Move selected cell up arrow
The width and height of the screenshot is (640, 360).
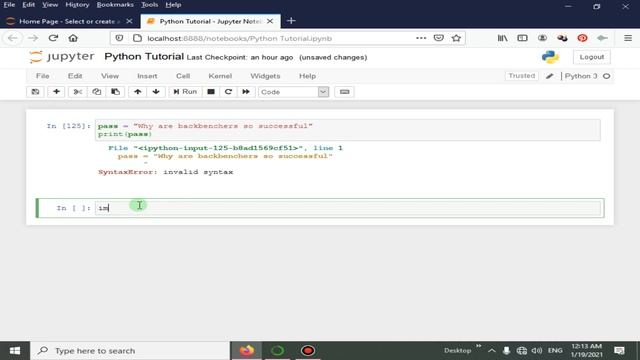coord(138,92)
